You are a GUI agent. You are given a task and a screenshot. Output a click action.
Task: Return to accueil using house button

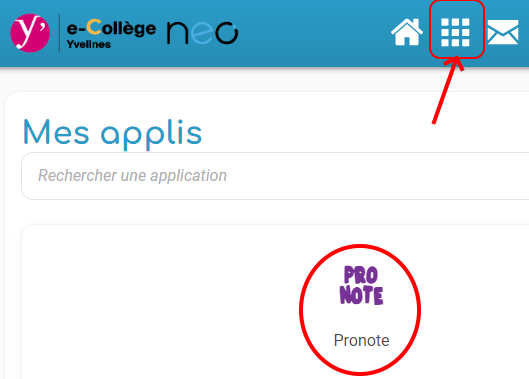(407, 32)
